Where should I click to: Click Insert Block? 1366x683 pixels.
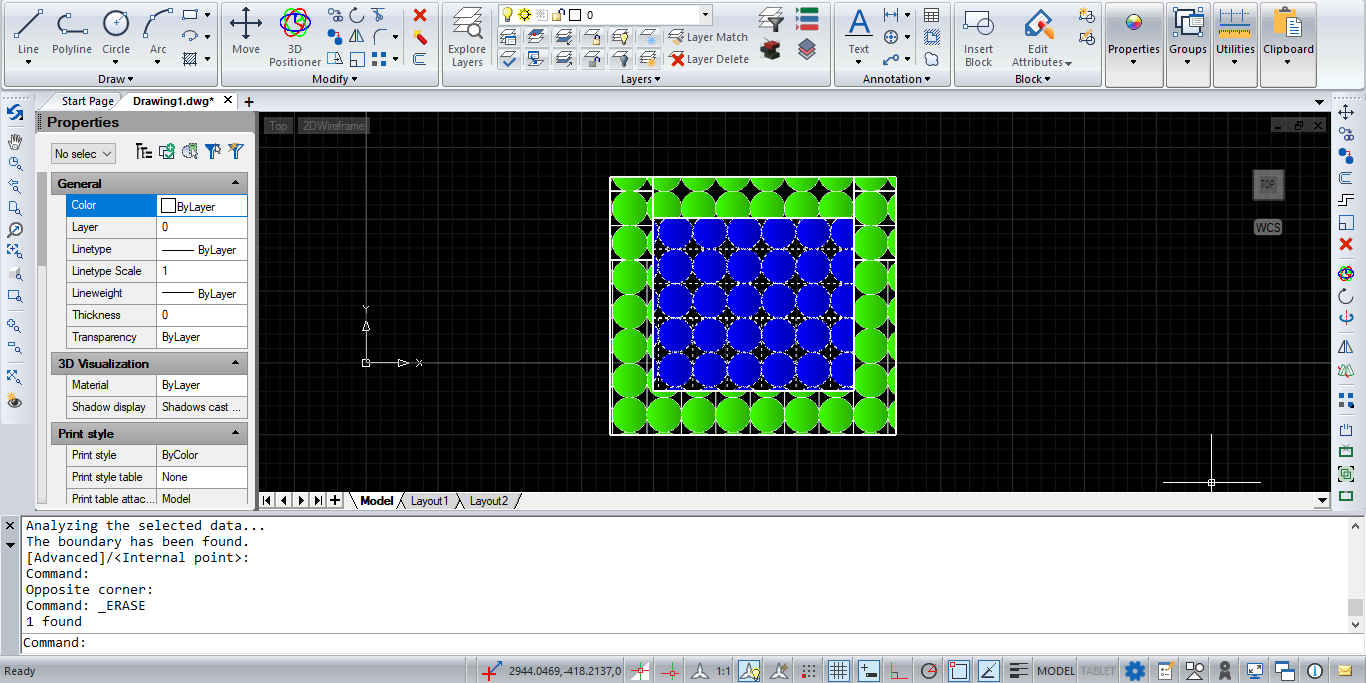pyautogui.click(x=979, y=37)
